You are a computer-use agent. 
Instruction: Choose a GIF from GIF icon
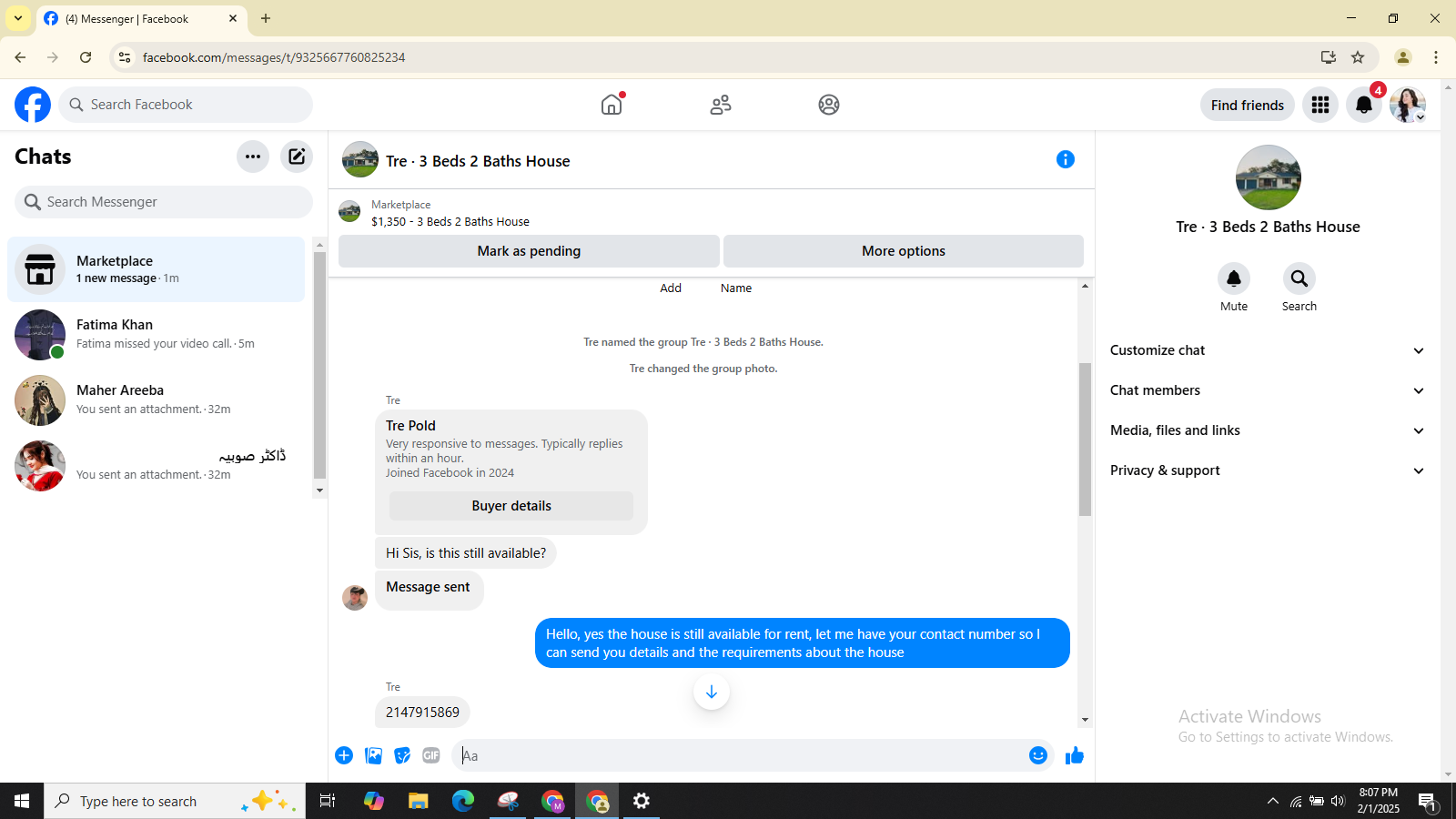(x=431, y=755)
